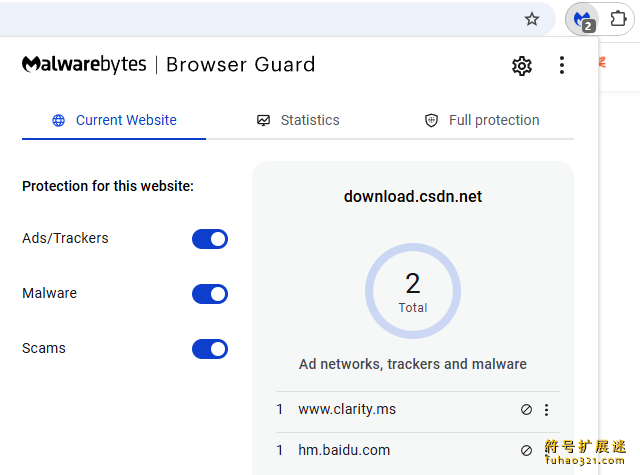Image resolution: width=640 pixels, height=475 pixels.
Task: Click the Full protection shield icon
Action: 431,120
